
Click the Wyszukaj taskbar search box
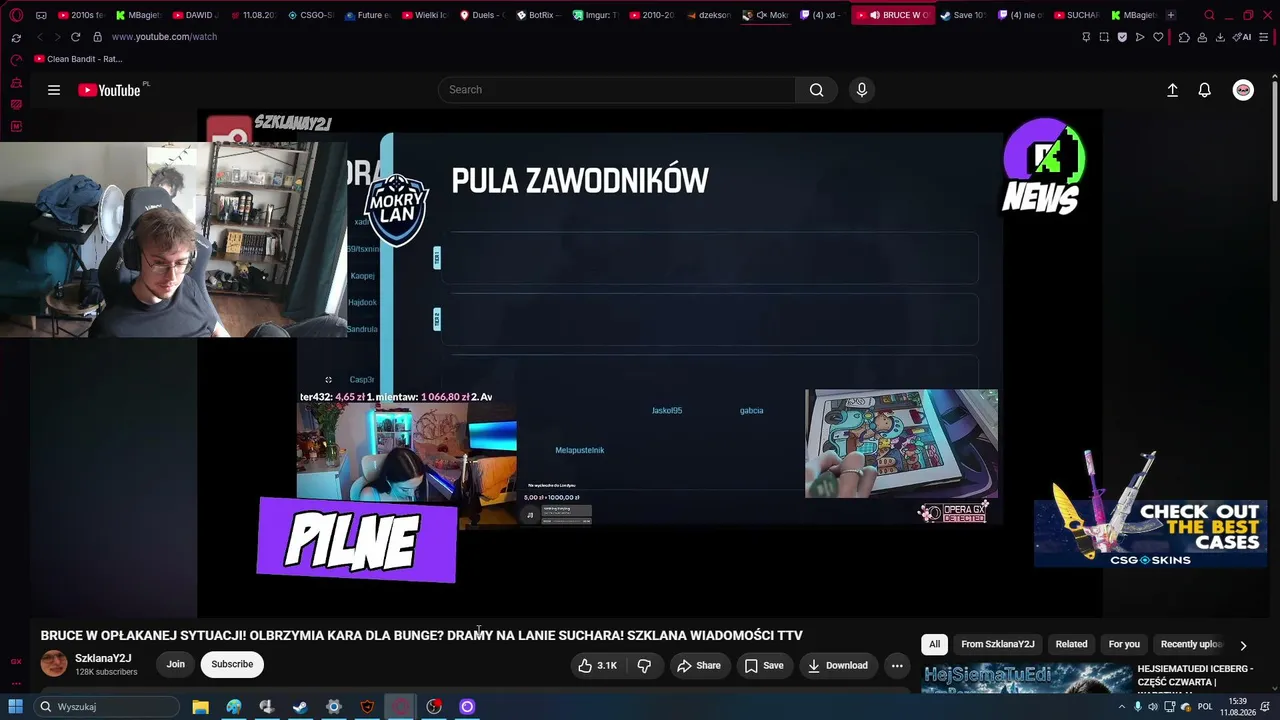[x=106, y=707]
